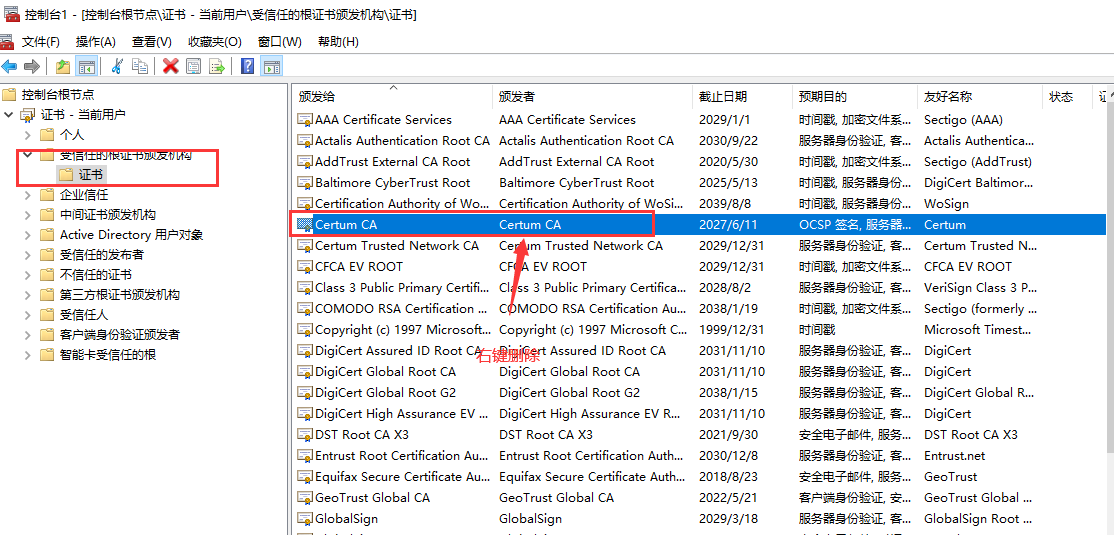This screenshot has width=1114, height=535.
Task: Expand the 受信任的发布者 node
Action: (x=28, y=254)
